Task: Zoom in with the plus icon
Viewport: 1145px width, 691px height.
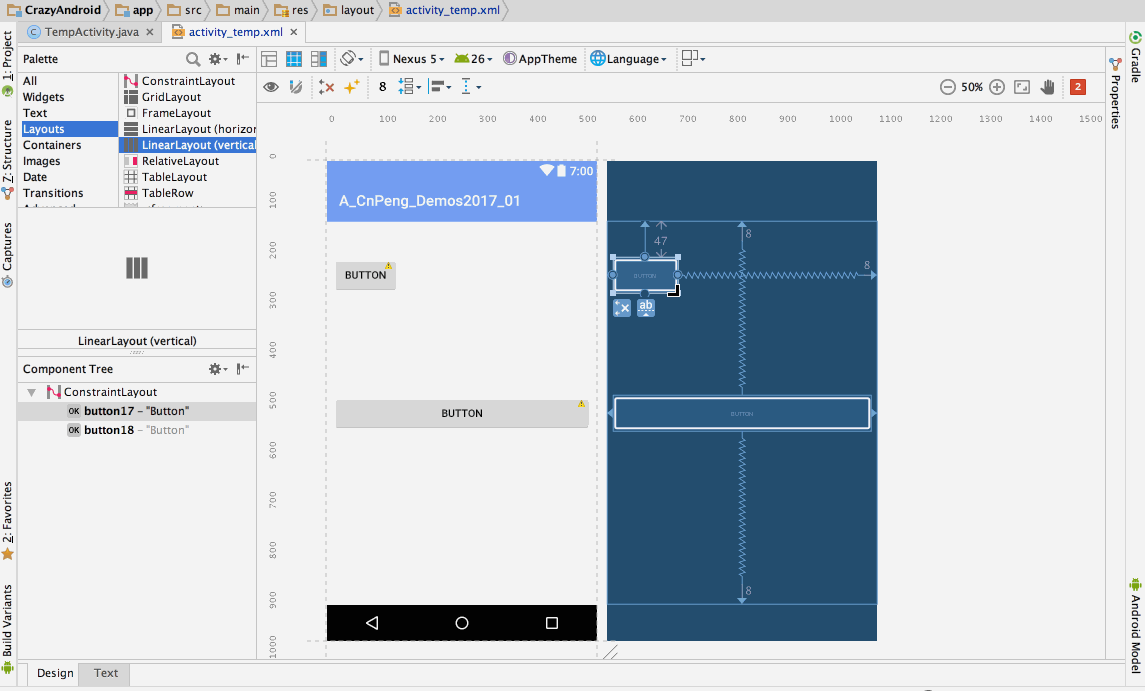Action: [997, 87]
